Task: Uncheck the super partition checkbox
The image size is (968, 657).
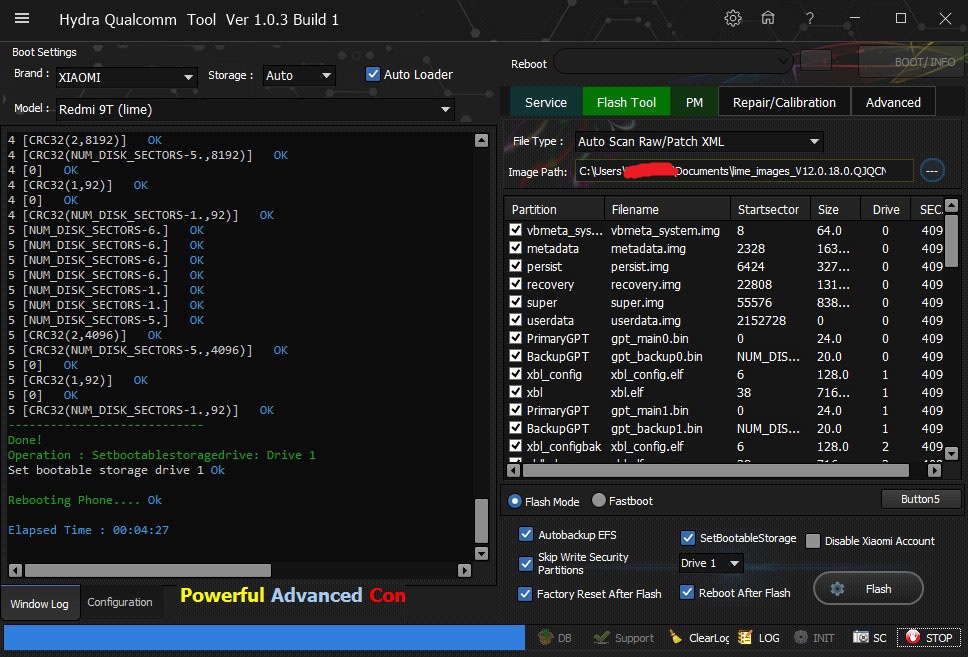Action: [515, 302]
